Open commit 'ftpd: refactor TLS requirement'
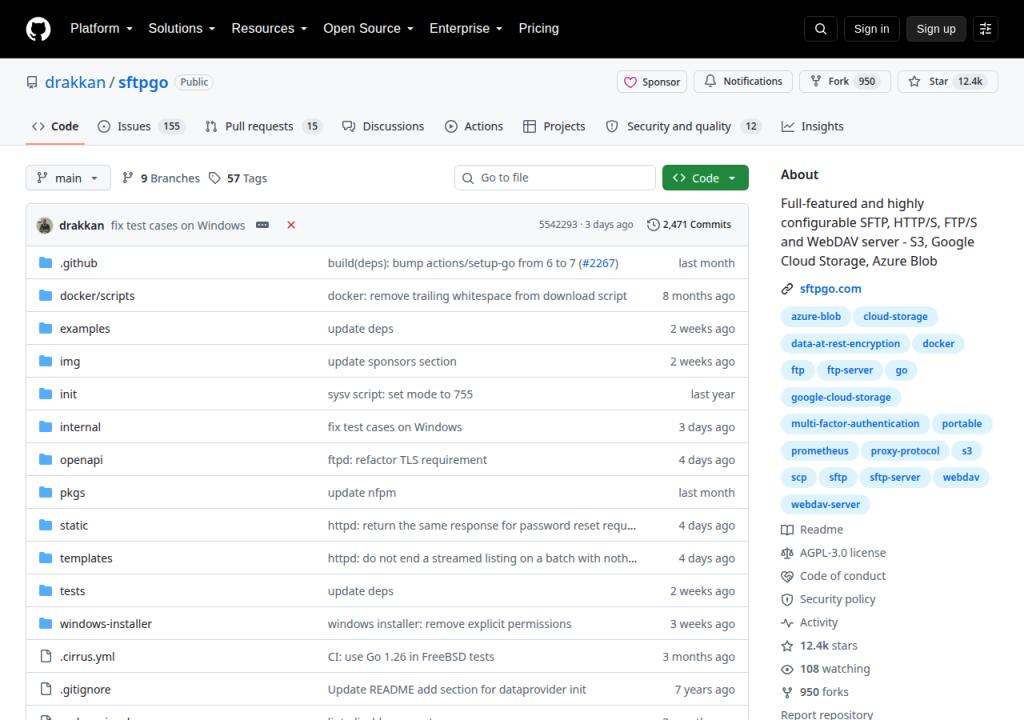The image size is (1024, 720). coord(407,459)
